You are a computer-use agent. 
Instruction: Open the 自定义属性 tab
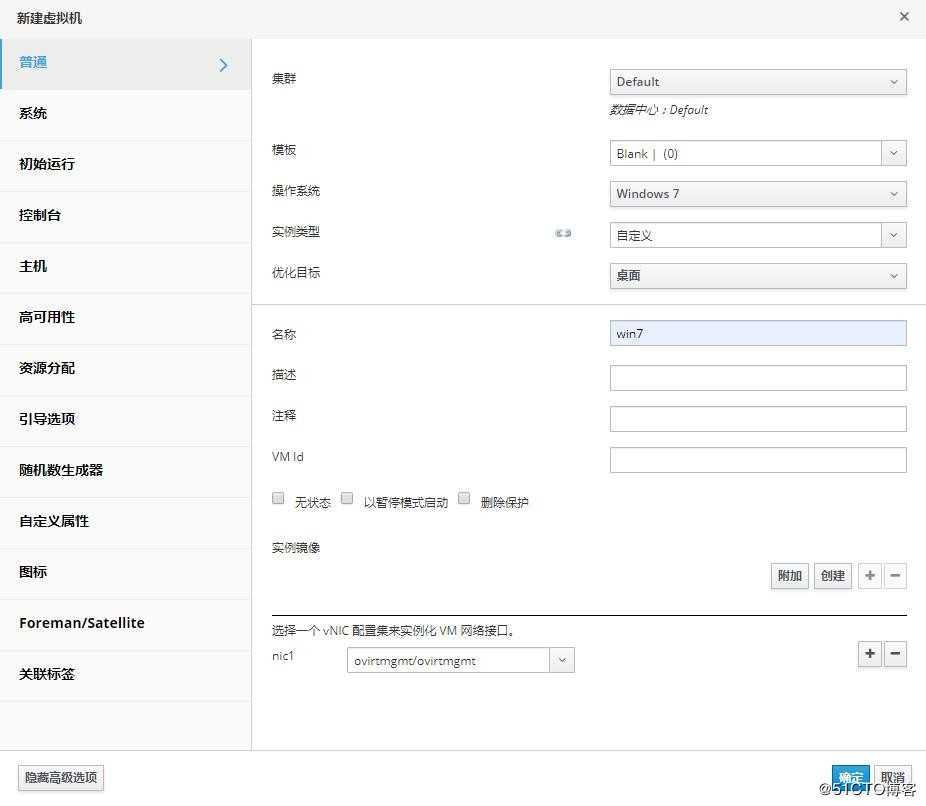point(125,523)
